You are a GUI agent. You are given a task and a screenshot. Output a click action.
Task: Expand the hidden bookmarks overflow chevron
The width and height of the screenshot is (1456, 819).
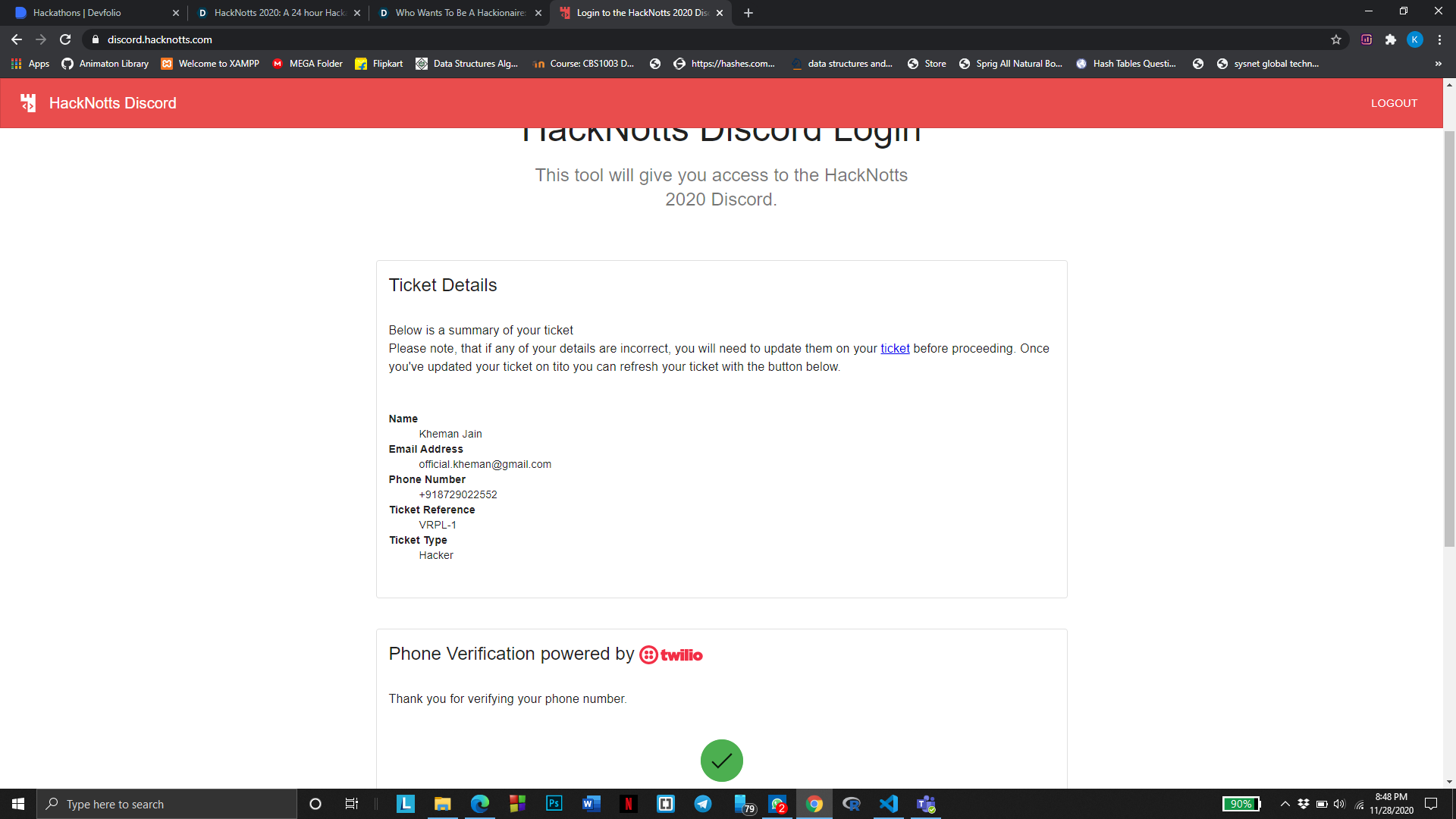[x=1438, y=64]
